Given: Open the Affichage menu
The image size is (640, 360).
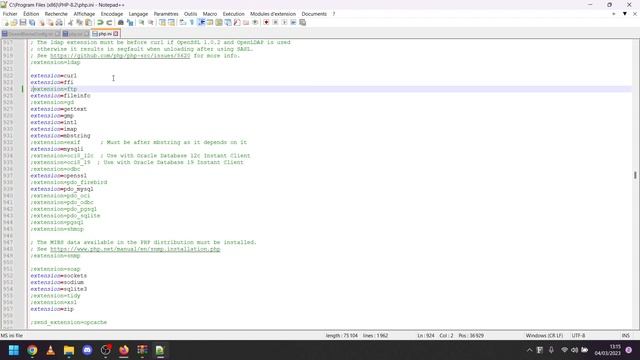Looking at the screenshot, I should [x=84, y=14].
